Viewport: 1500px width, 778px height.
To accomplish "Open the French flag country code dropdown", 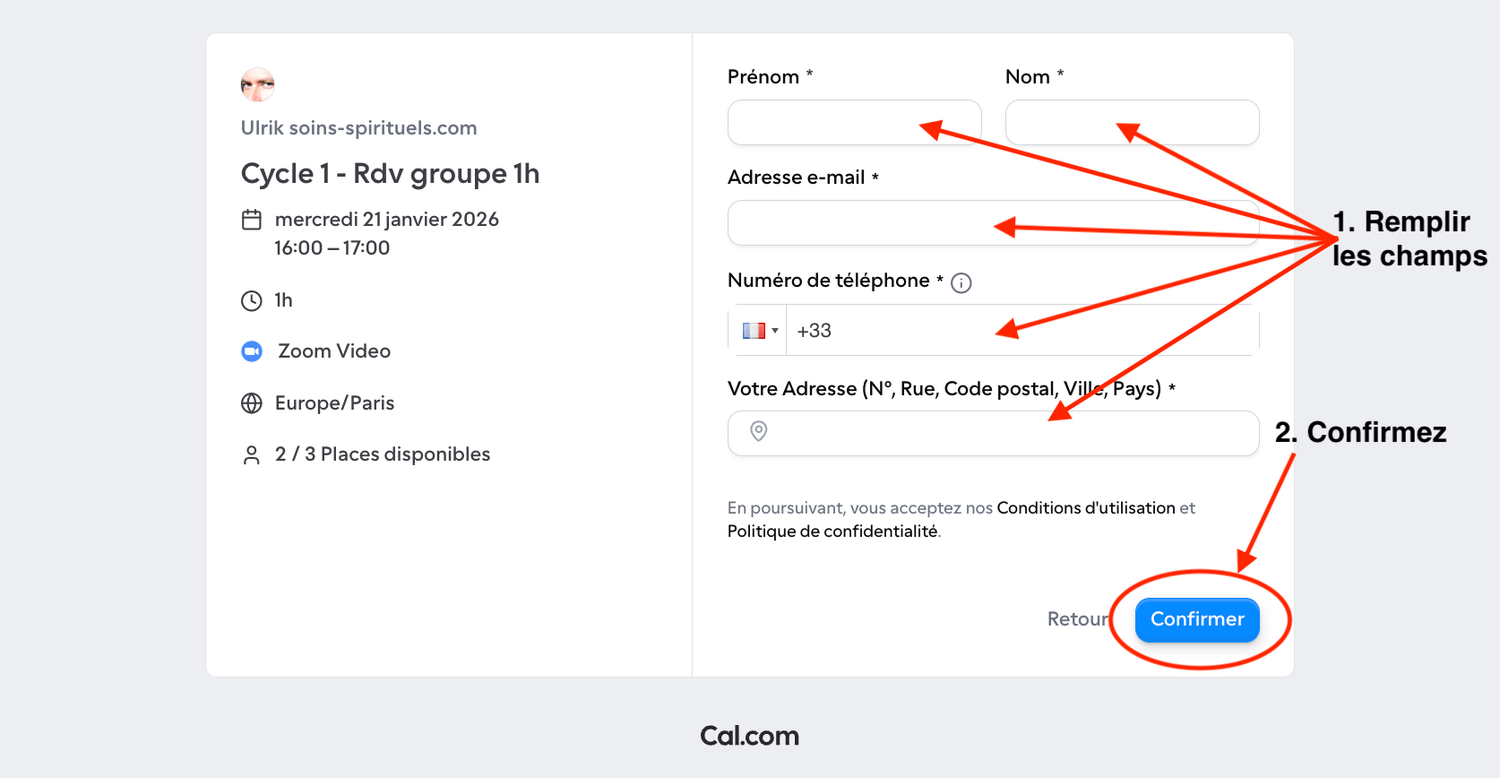I will [760, 330].
